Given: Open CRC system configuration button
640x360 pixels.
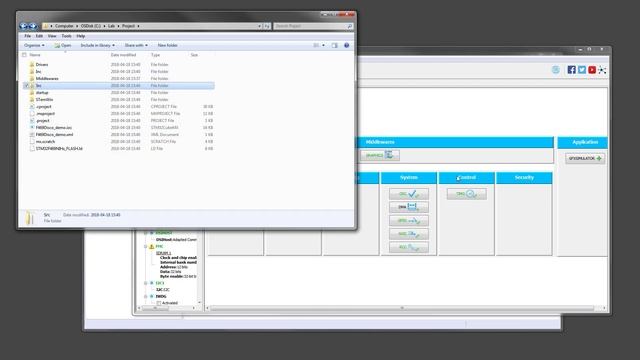Looking at the screenshot, I should click(x=409, y=194).
